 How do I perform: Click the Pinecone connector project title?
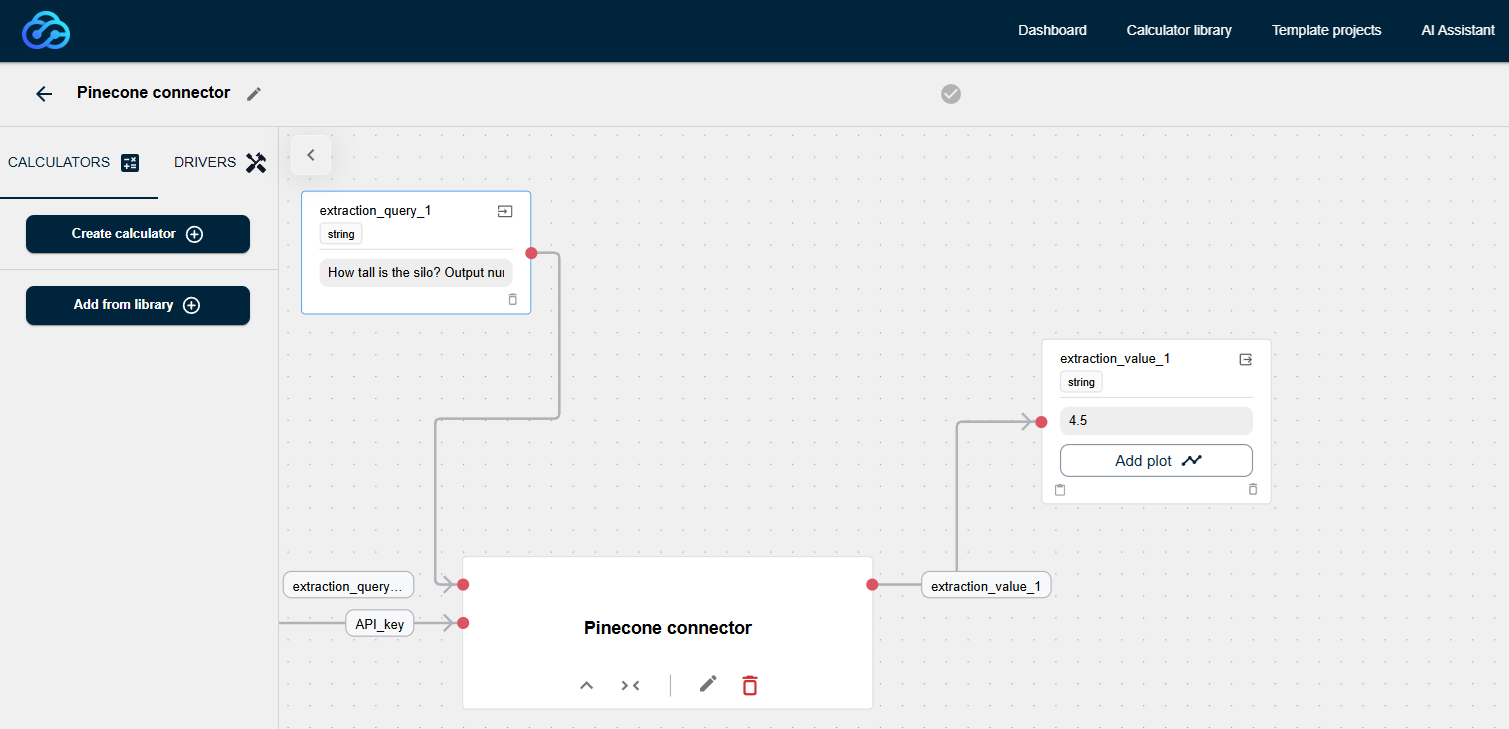154,93
